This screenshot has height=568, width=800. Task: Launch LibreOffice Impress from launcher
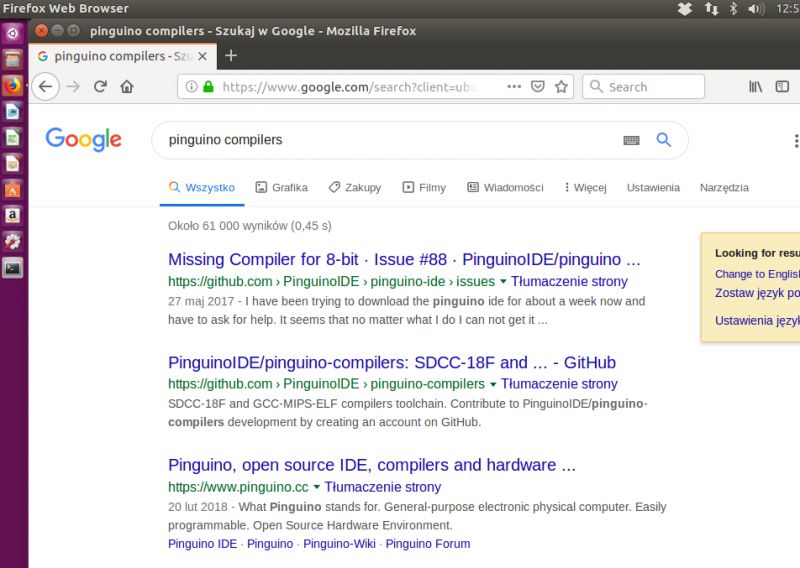coord(12,163)
